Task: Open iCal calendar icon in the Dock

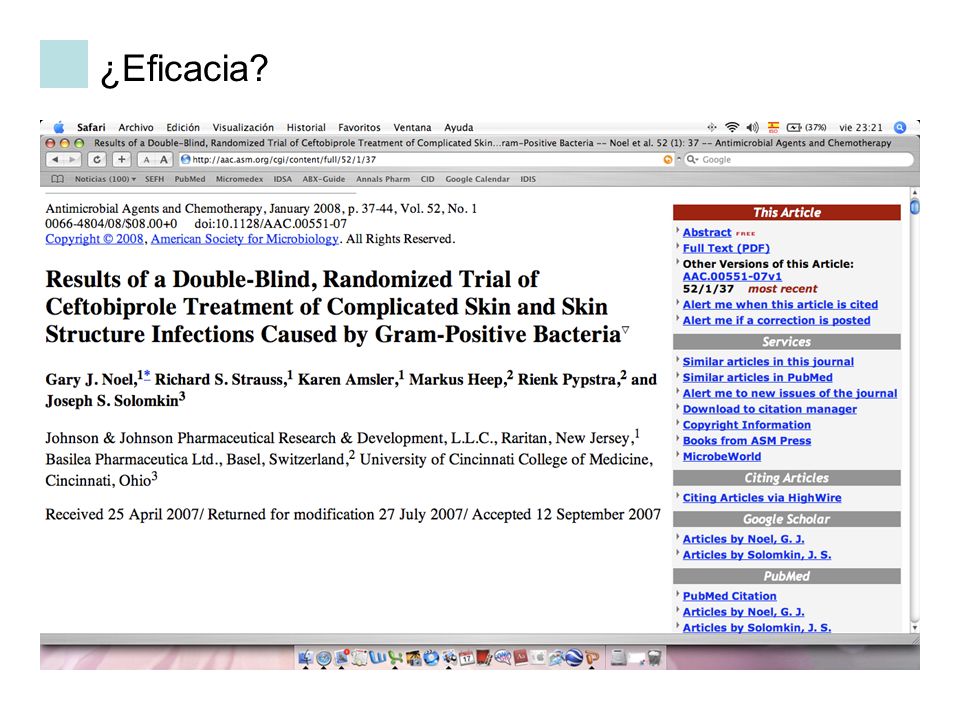Action: 467,658
